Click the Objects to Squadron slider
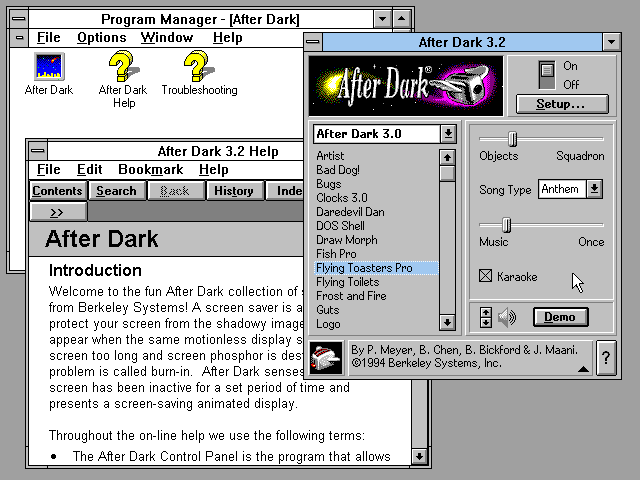This screenshot has width=640, height=480. tap(541, 139)
